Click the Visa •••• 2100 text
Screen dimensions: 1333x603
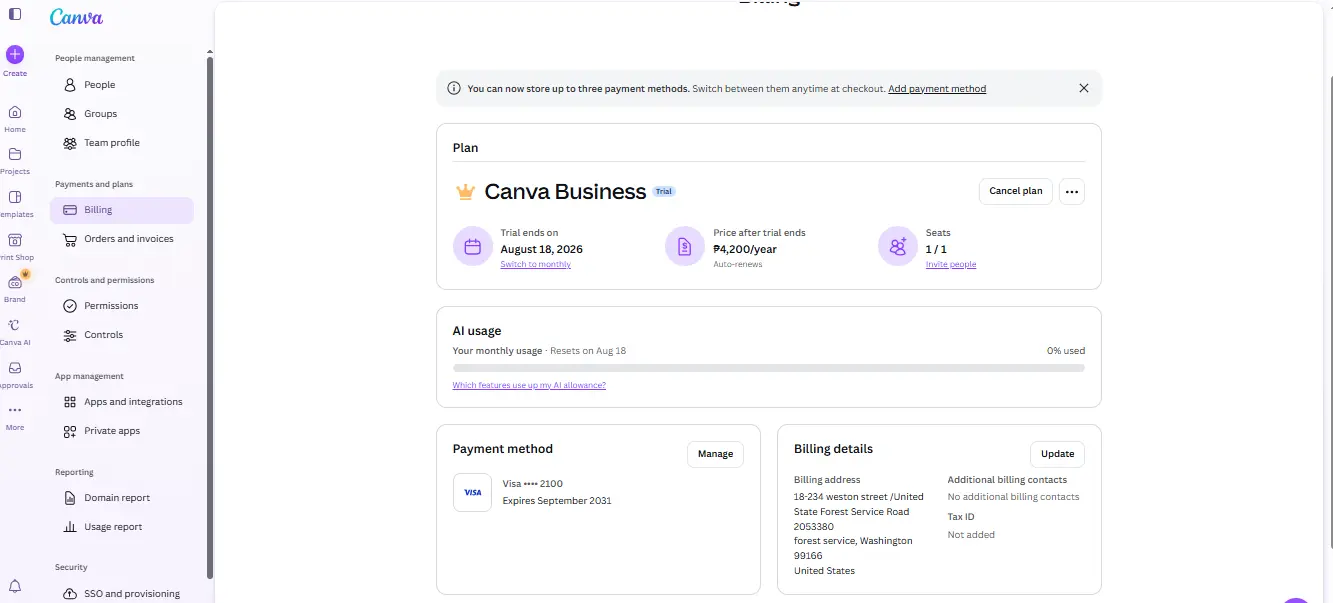tap(533, 484)
